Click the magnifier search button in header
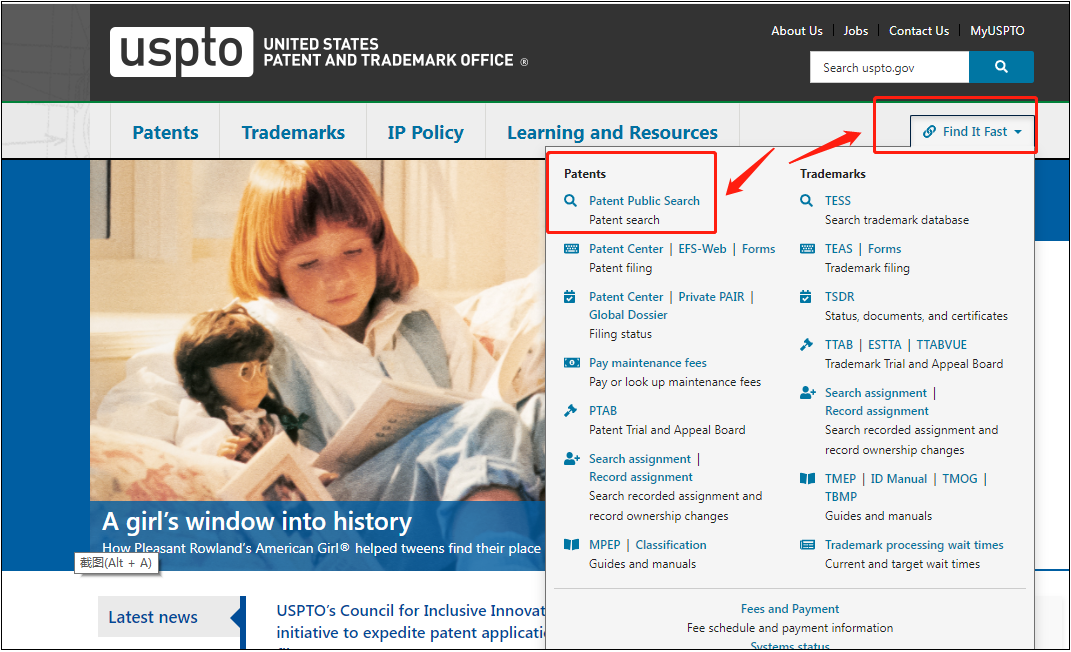1071x652 pixels. [x=1001, y=67]
